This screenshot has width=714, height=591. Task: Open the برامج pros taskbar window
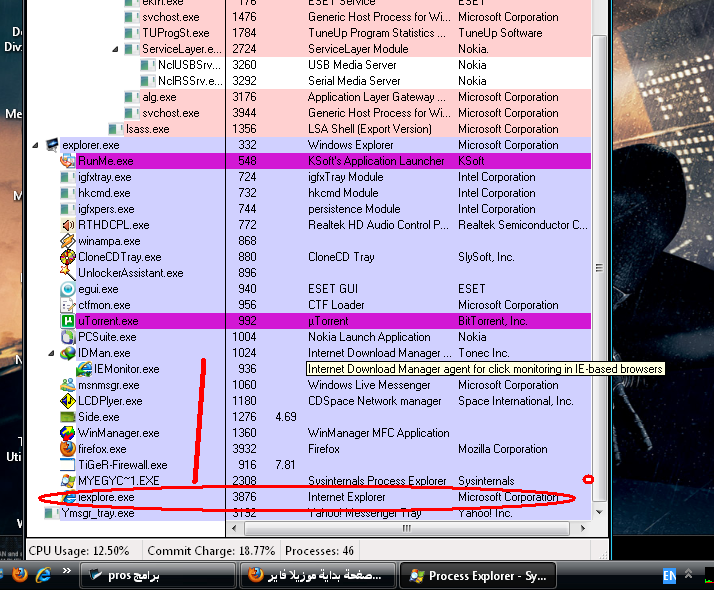(x=158, y=576)
